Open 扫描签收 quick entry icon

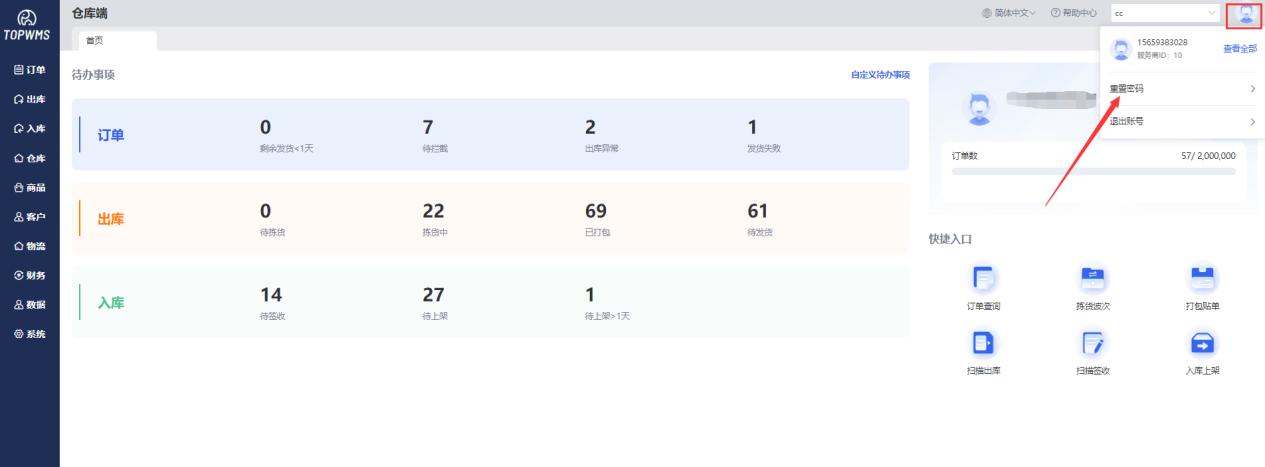[1092, 343]
